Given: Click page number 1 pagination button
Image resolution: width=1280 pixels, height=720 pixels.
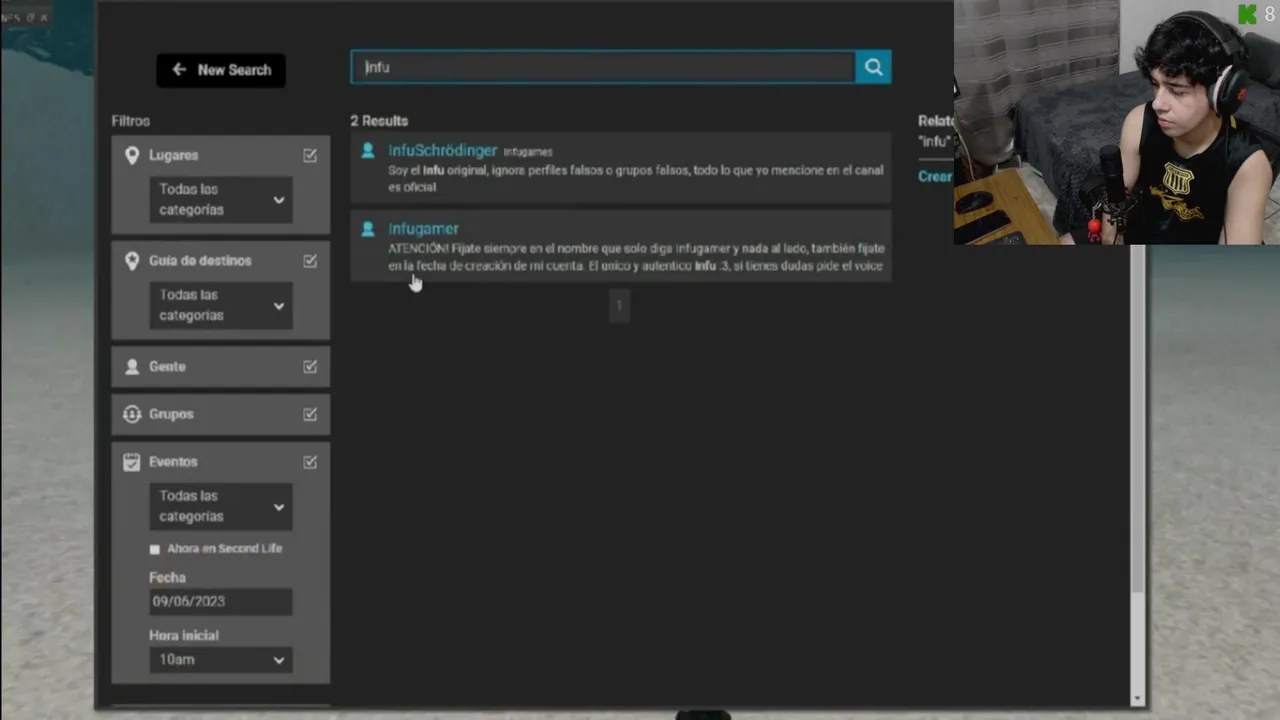Looking at the screenshot, I should [x=619, y=306].
